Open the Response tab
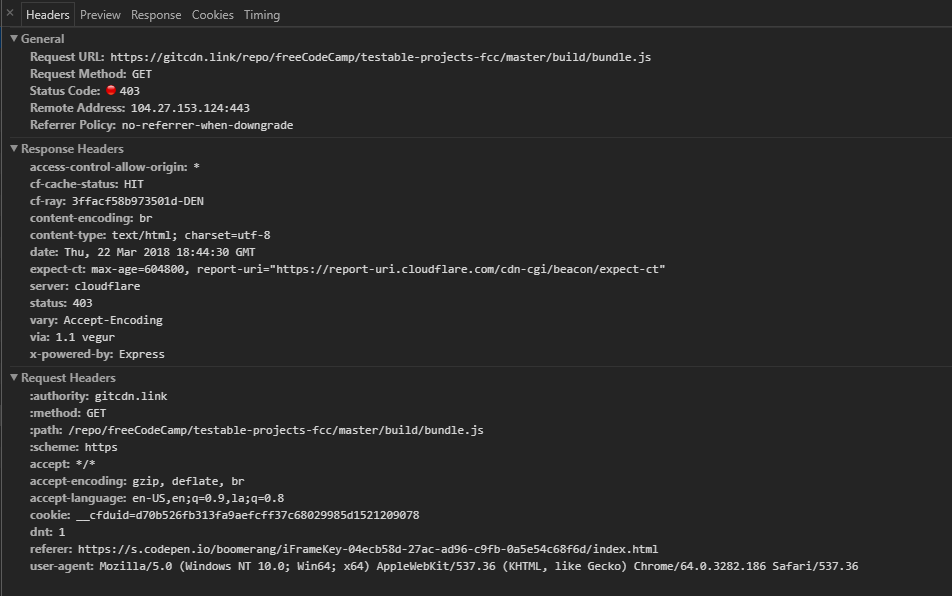 coord(156,14)
